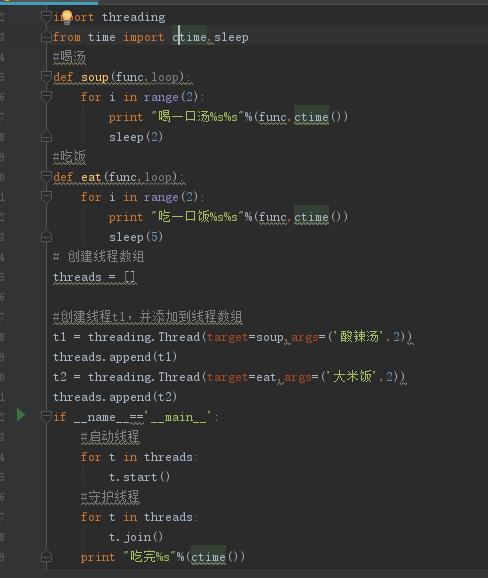
Task: Click the '吃完%s' string
Action: pos(150,557)
